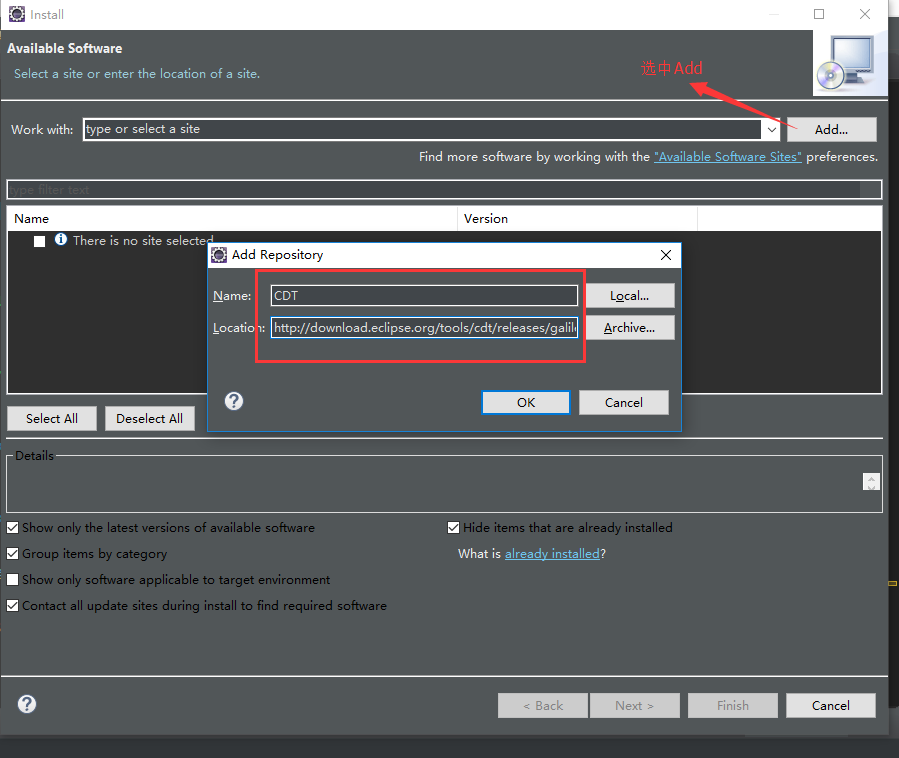Toggle 'Hide items that are already installed' checkbox
899x758 pixels.
pyautogui.click(x=454, y=528)
